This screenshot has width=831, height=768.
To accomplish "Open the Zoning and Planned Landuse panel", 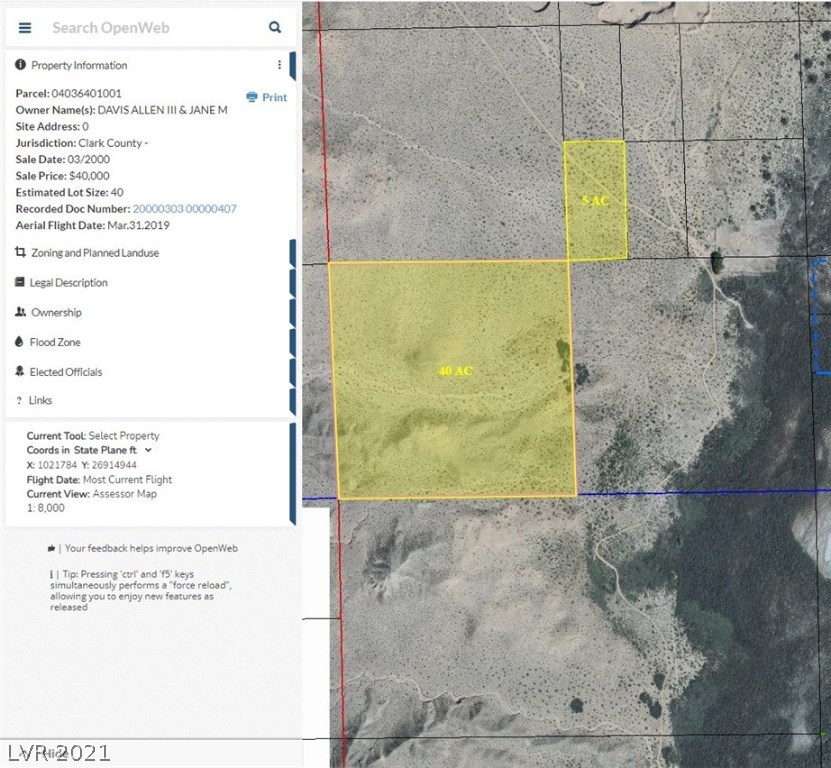I will tap(20, 253).
